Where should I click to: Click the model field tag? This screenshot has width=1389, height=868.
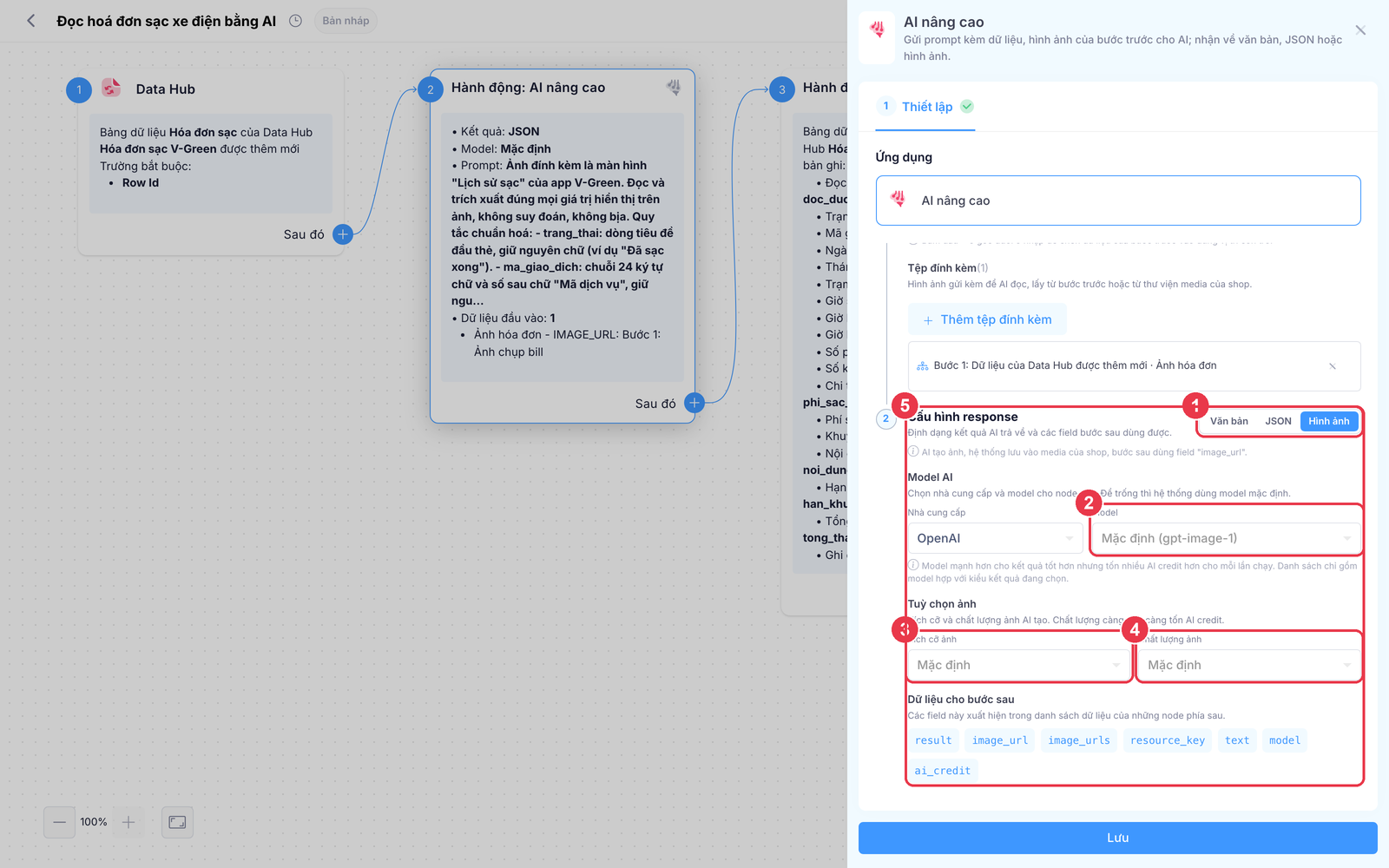[x=1285, y=740]
